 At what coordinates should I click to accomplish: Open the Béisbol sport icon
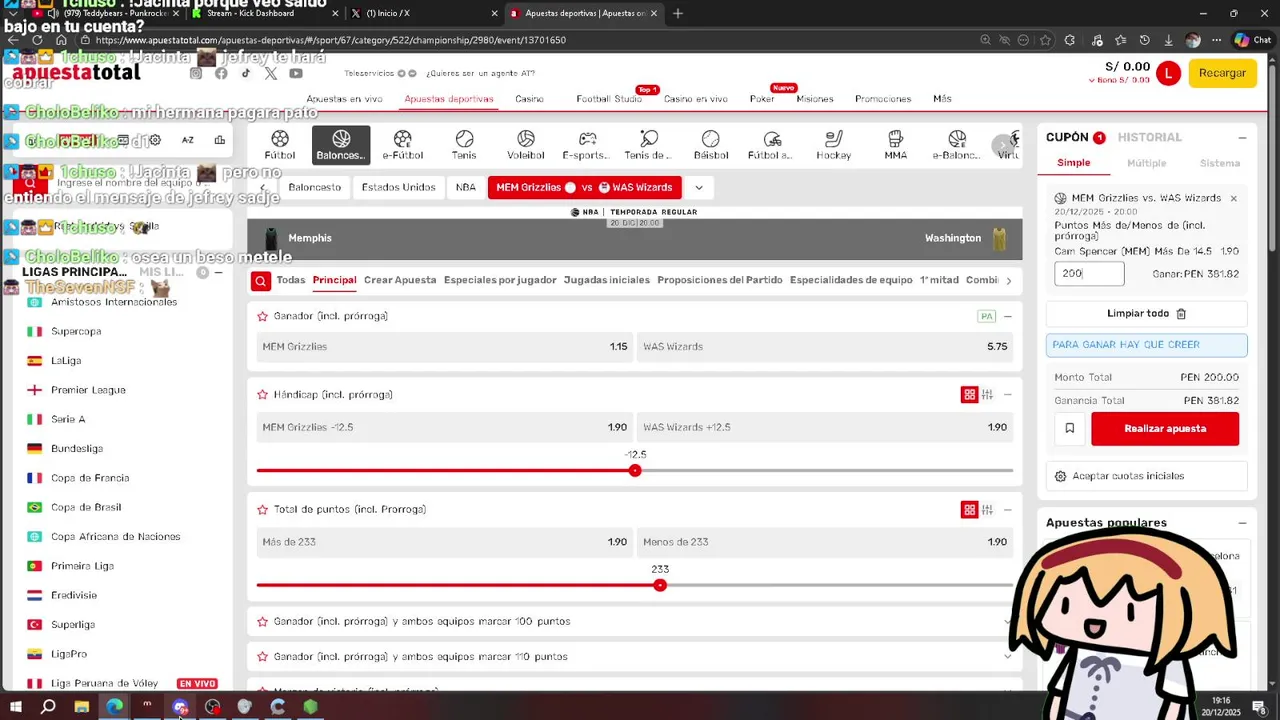(x=711, y=145)
